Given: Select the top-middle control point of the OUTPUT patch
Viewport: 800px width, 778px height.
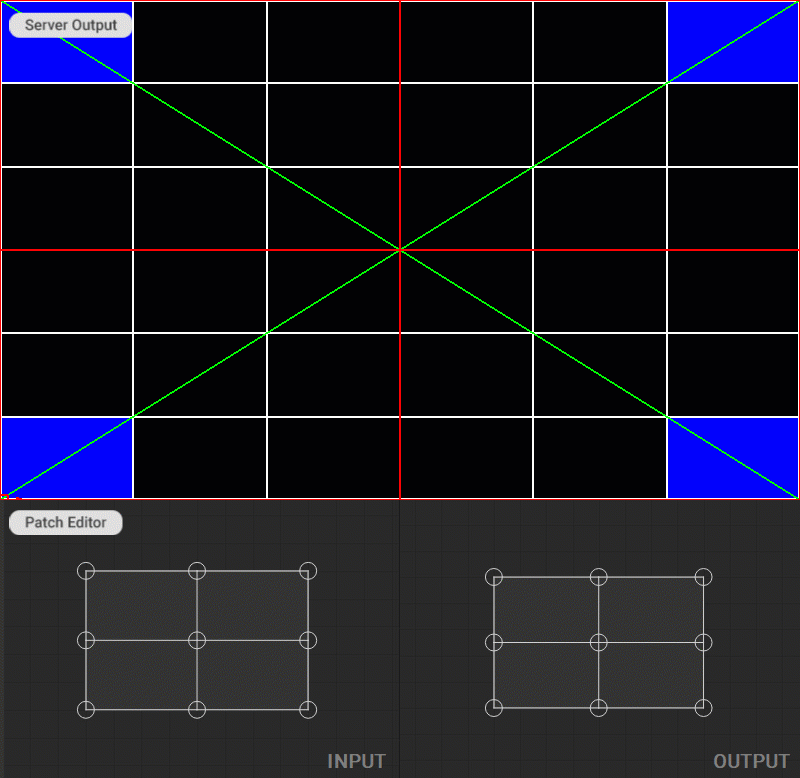Looking at the screenshot, I should click(x=598, y=577).
